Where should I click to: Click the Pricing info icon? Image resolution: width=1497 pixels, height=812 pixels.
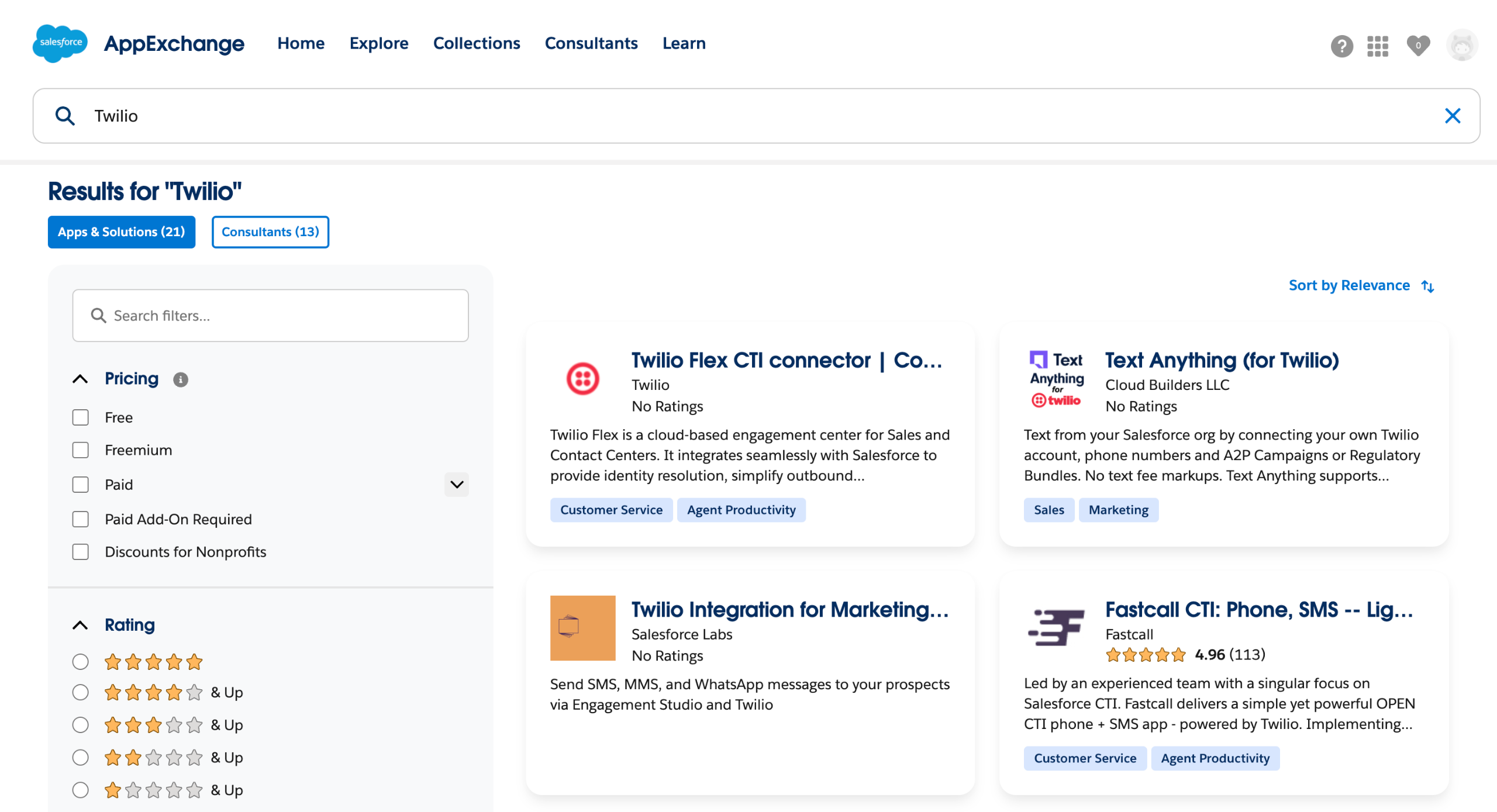click(181, 380)
